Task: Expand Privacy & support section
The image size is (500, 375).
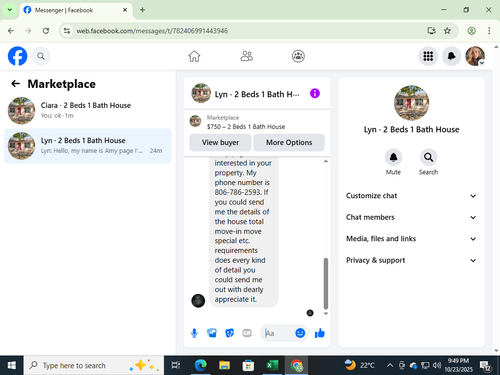Action: (x=411, y=260)
